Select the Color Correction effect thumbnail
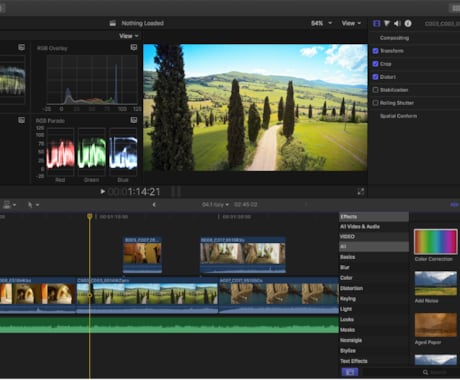This screenshot has height=380, width=460. [435, 242]
